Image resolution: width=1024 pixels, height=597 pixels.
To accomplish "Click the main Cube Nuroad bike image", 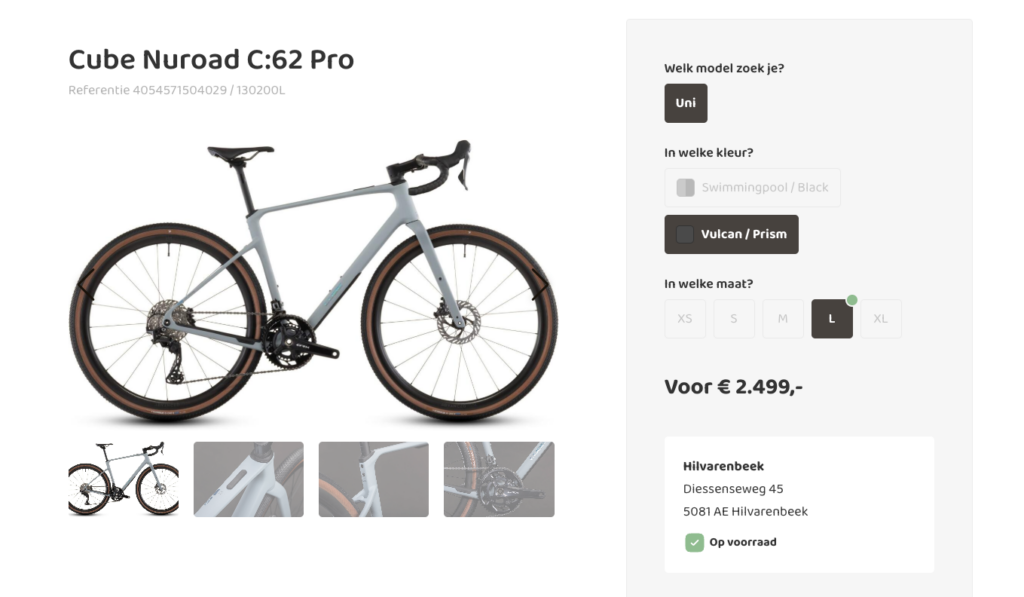I will point(311,285).
